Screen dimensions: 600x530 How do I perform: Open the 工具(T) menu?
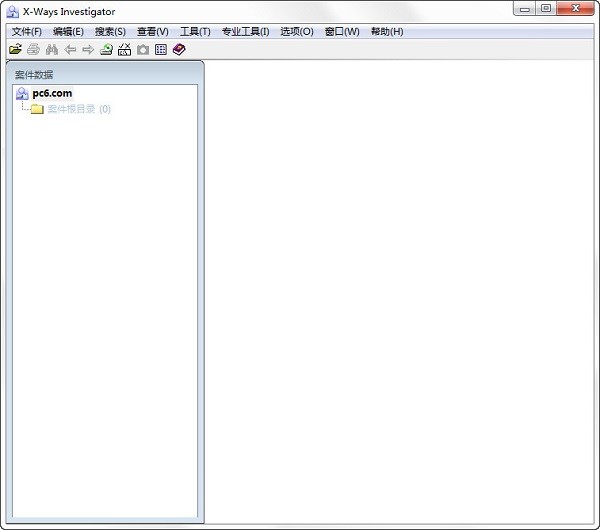[x=195, y=32]
